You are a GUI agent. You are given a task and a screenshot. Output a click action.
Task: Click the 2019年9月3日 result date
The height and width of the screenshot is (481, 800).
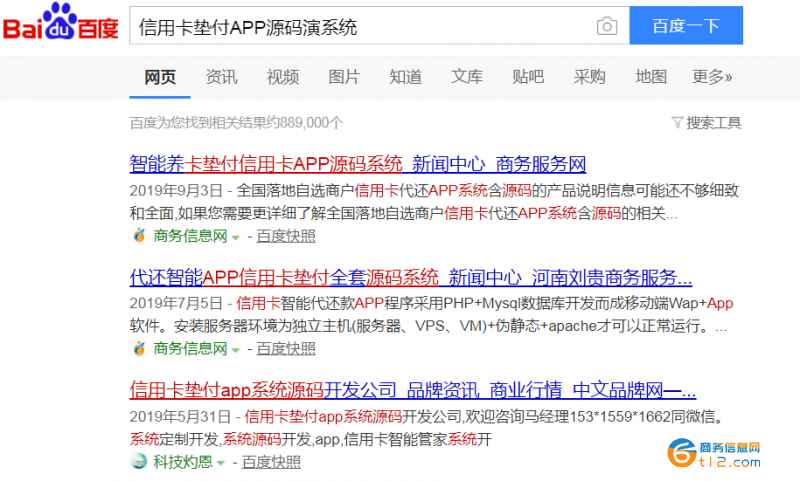[176, 191]
